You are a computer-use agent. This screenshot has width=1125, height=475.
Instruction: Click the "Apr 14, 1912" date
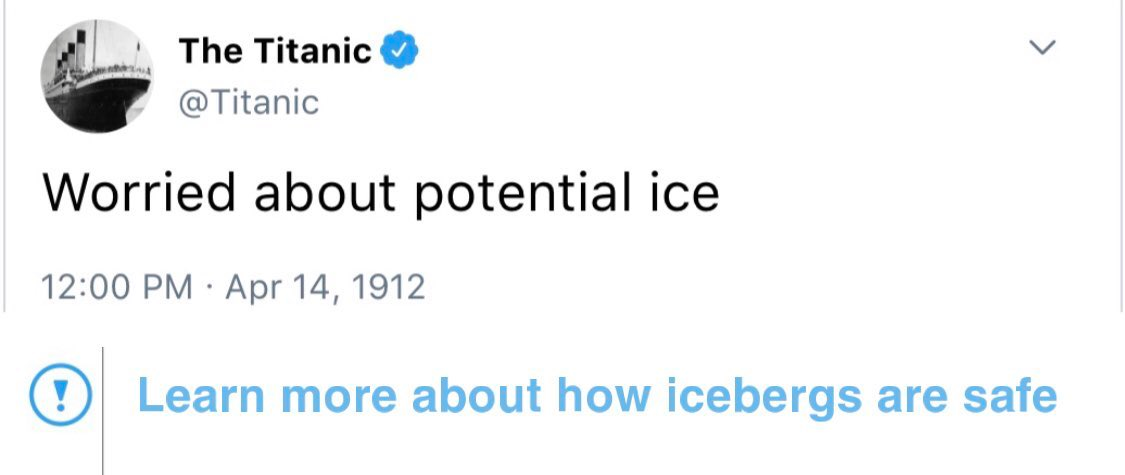click(x=325, y=288)
